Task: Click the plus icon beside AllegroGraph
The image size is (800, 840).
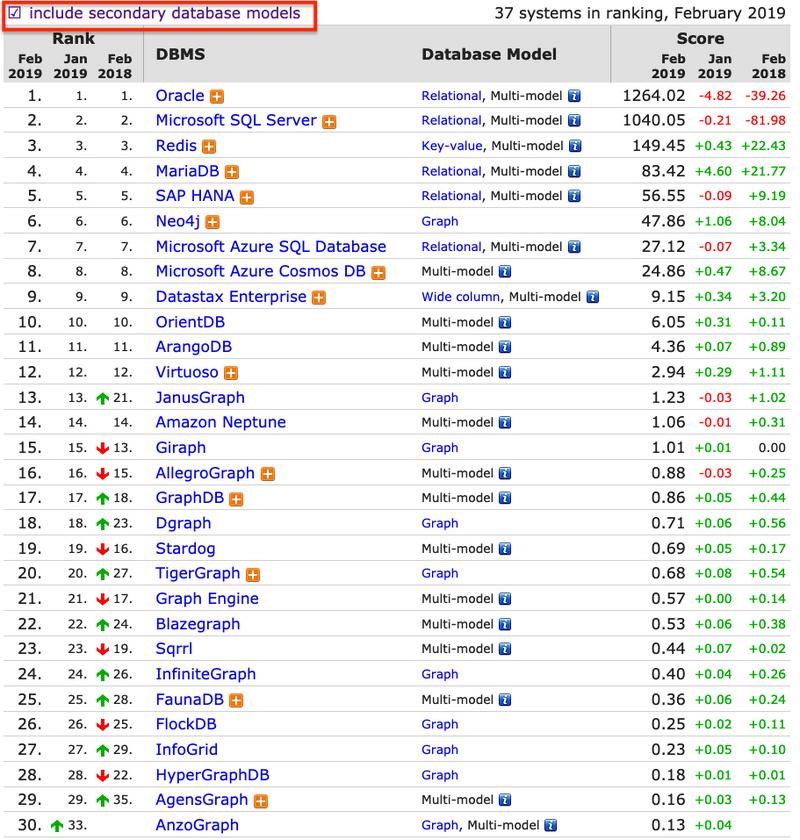Action: pos(267,474)
